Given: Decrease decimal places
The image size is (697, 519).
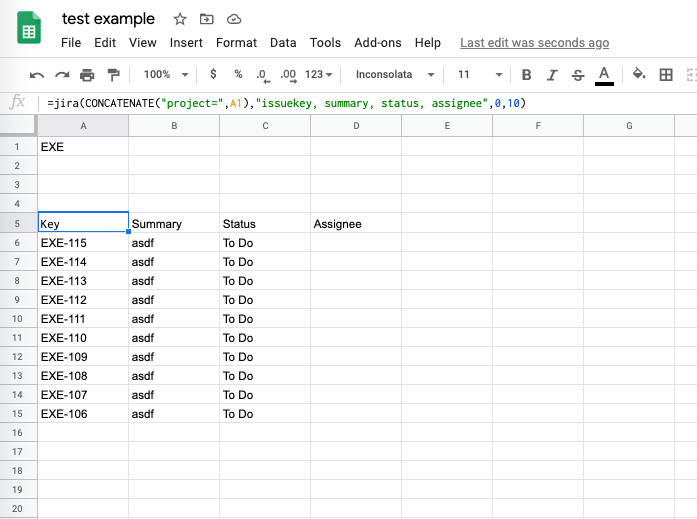Looking at the screenshot, I should click(x=263, y=75).
